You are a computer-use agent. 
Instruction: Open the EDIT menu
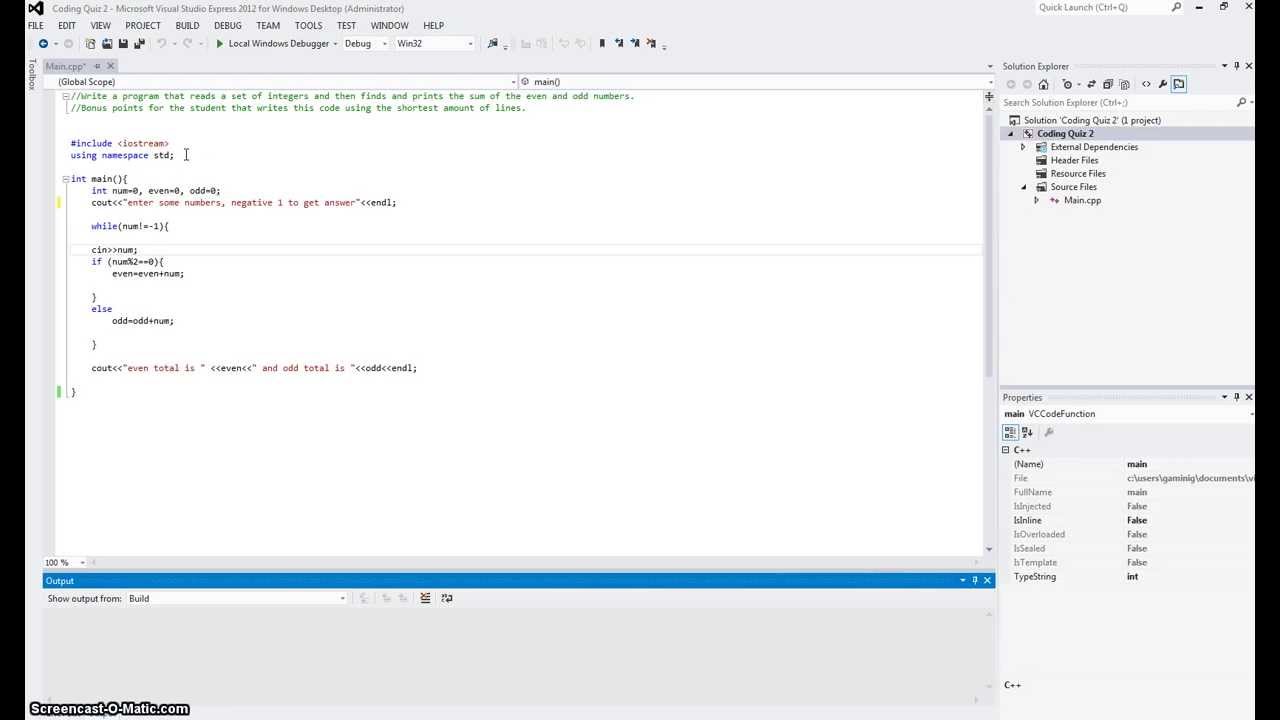point(67,25)
